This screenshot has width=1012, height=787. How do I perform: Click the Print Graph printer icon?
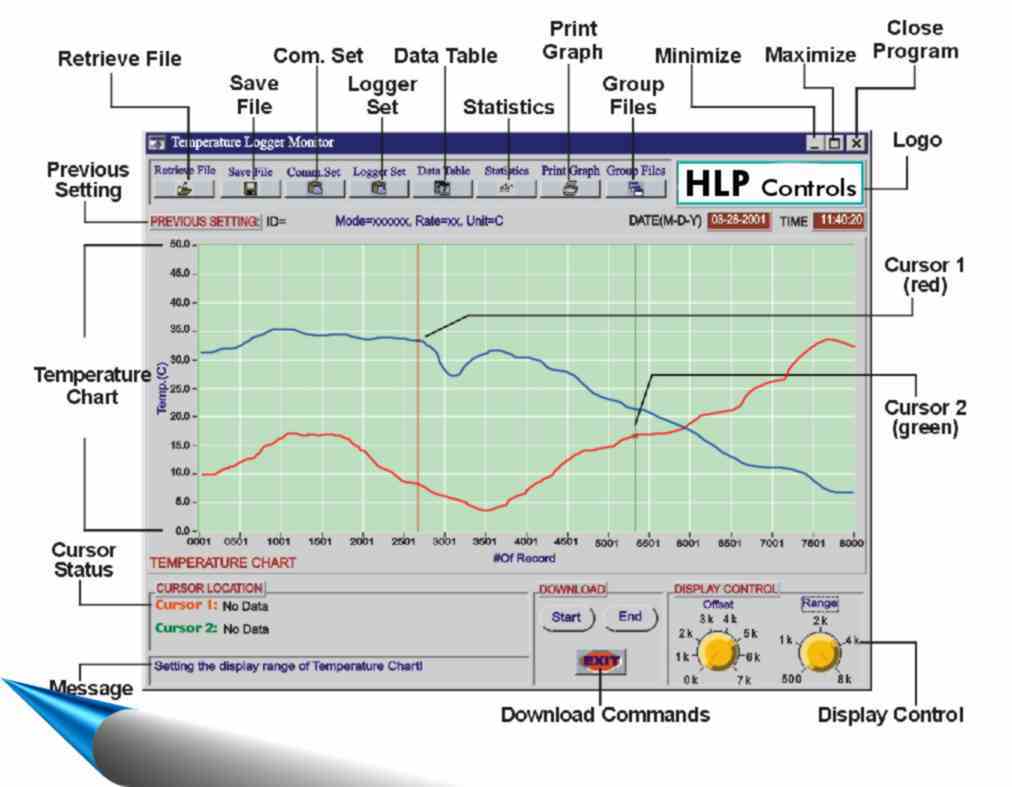coord(570,187)
